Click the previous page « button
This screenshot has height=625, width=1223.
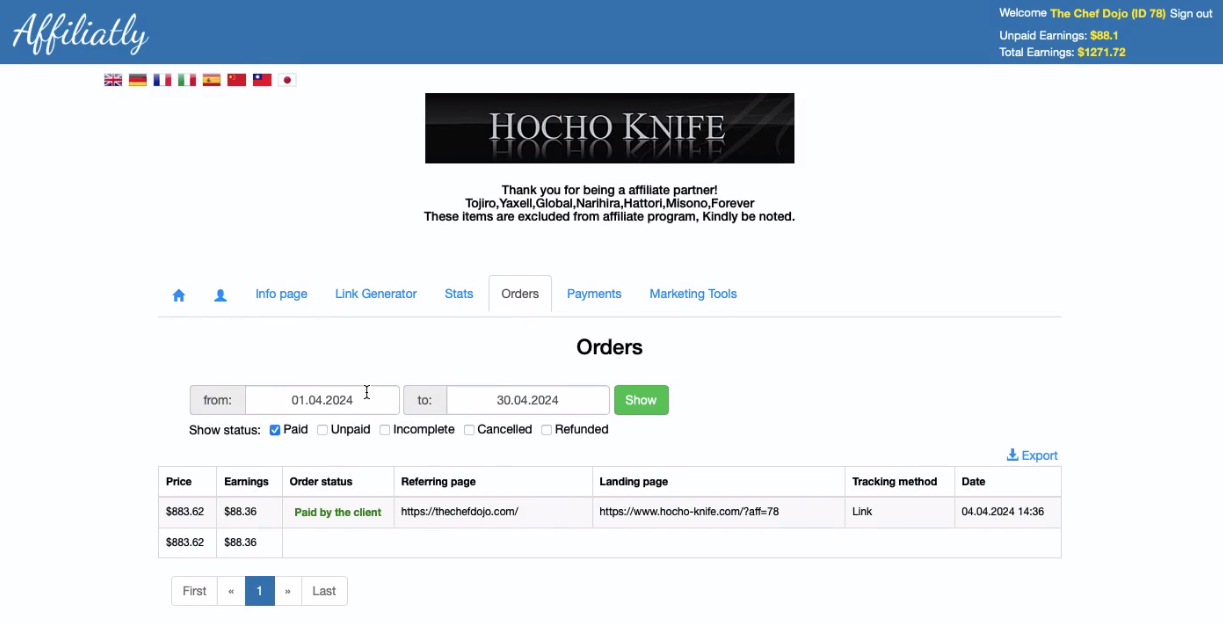coord(231,591)
